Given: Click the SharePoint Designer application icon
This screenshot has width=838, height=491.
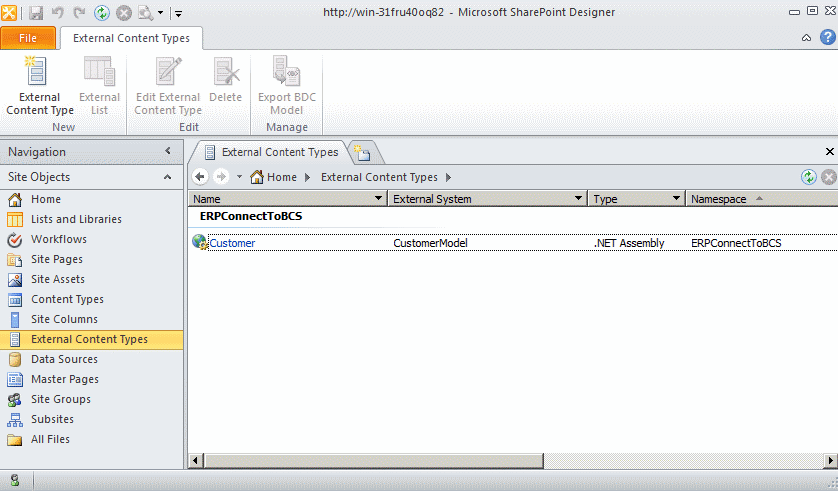Looking at the screenshot, I should (9, 12).
